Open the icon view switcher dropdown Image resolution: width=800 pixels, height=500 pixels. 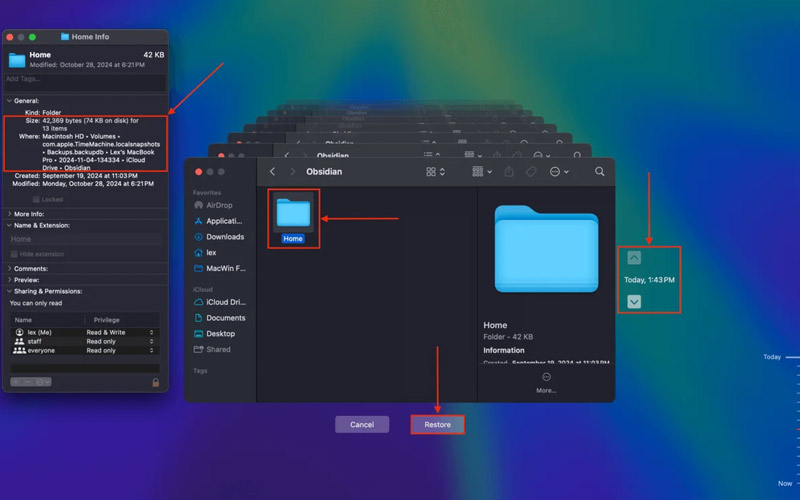click(x=435, y=172)
